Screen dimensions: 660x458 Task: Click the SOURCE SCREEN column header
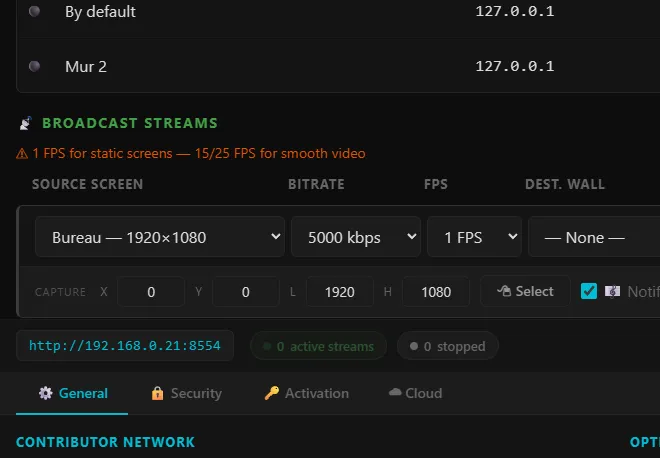[88, 184]
